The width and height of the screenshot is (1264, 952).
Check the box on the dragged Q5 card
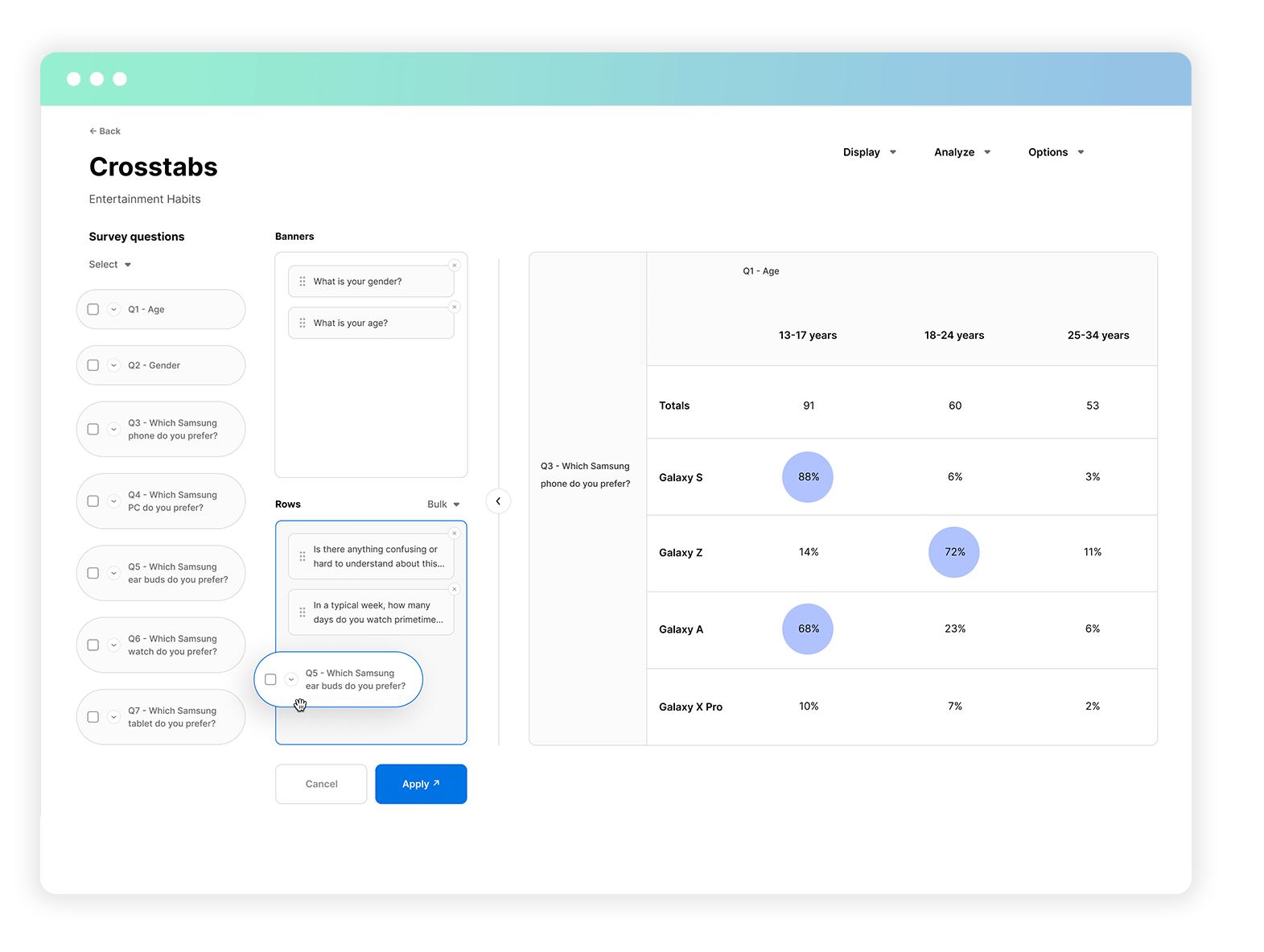270,679
